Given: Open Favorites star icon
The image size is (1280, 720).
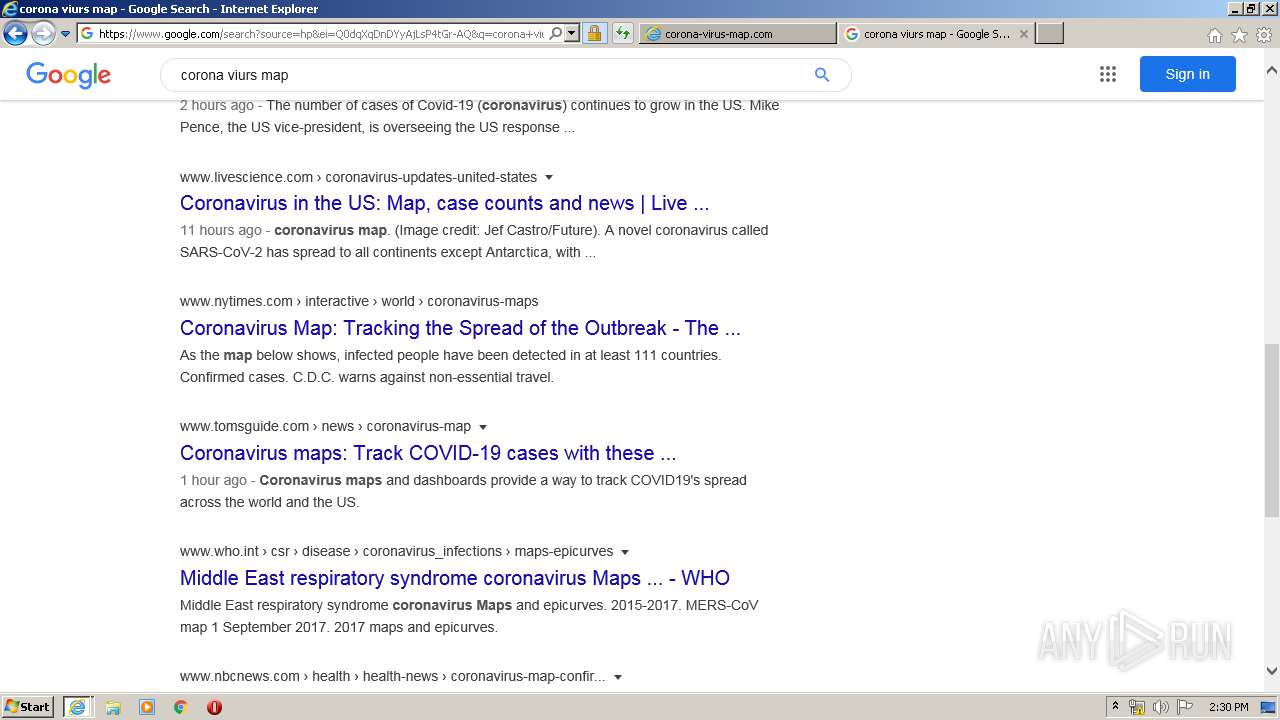Looking at the screenshot, I should [1239, 35].
